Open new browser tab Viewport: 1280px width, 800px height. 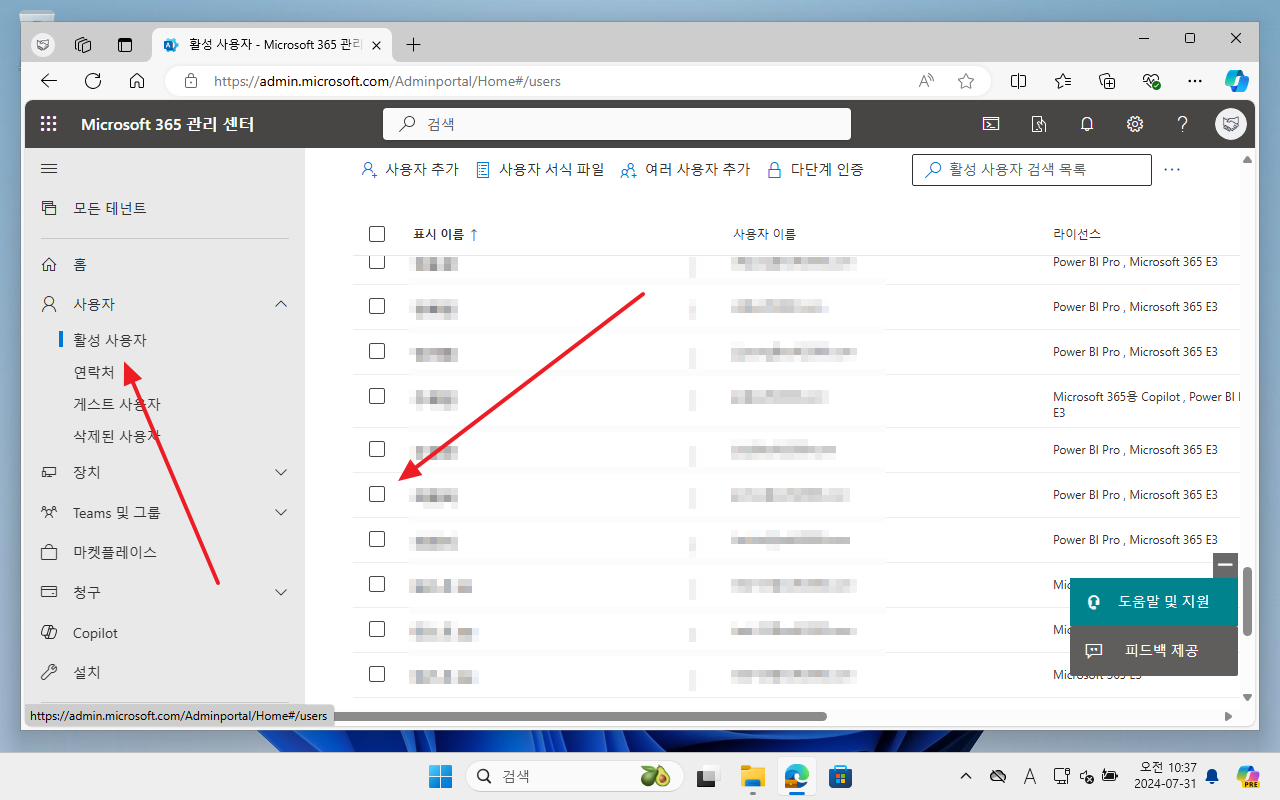414,45
